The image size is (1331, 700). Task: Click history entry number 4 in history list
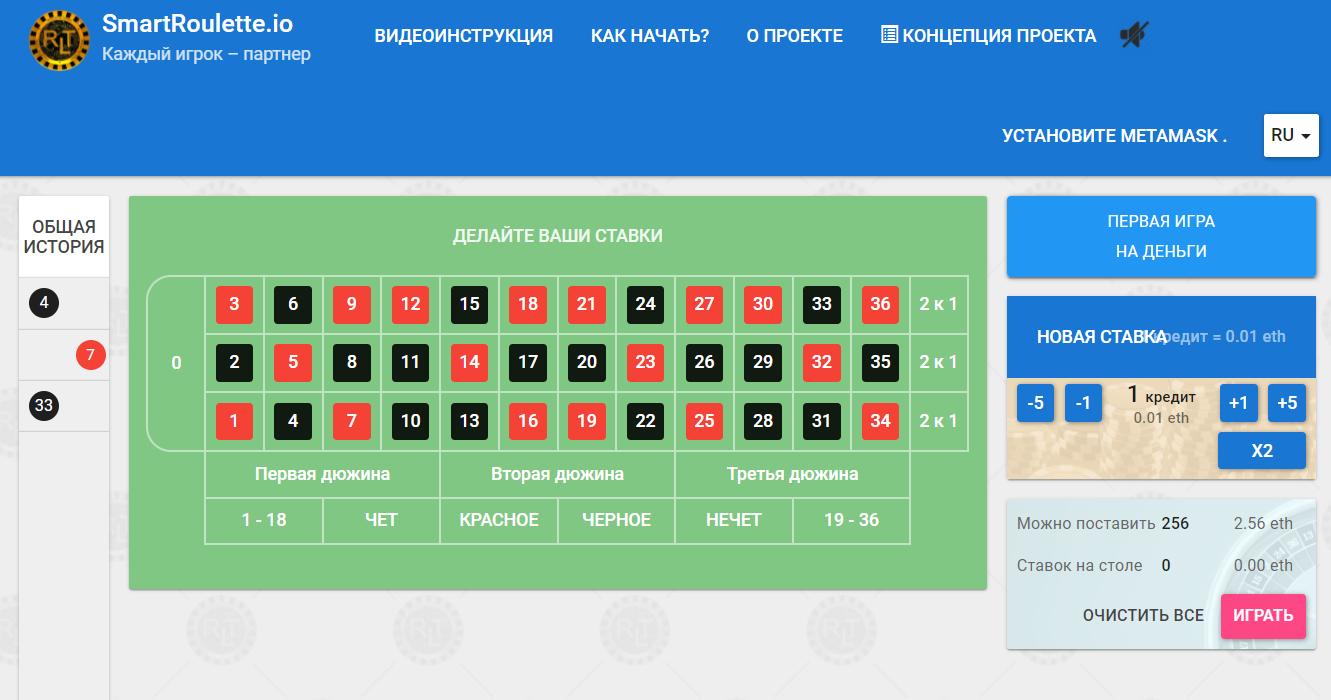tap(44, 302)
